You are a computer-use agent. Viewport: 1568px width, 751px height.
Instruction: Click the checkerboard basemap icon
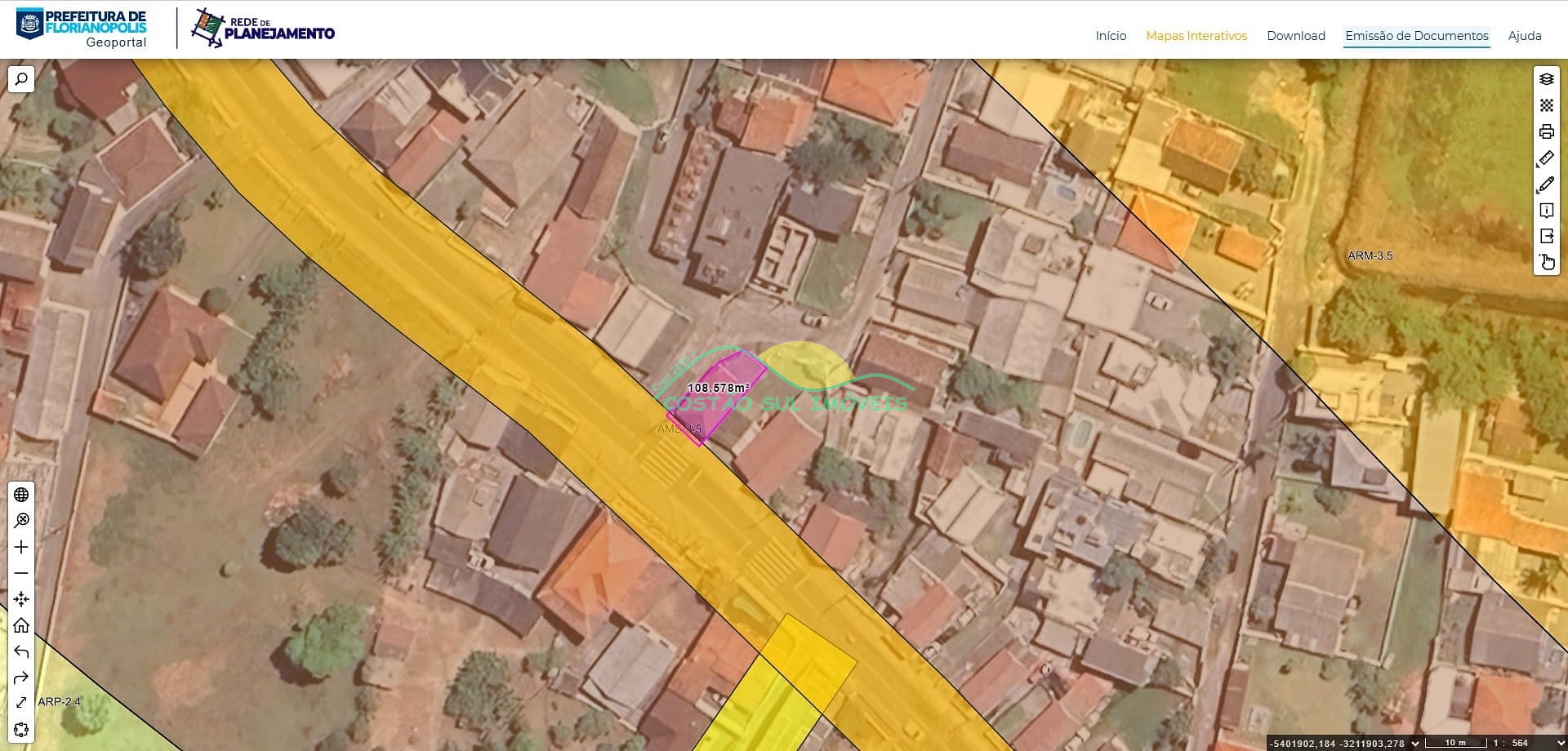pyautogui.click(x=1546, y=105)
